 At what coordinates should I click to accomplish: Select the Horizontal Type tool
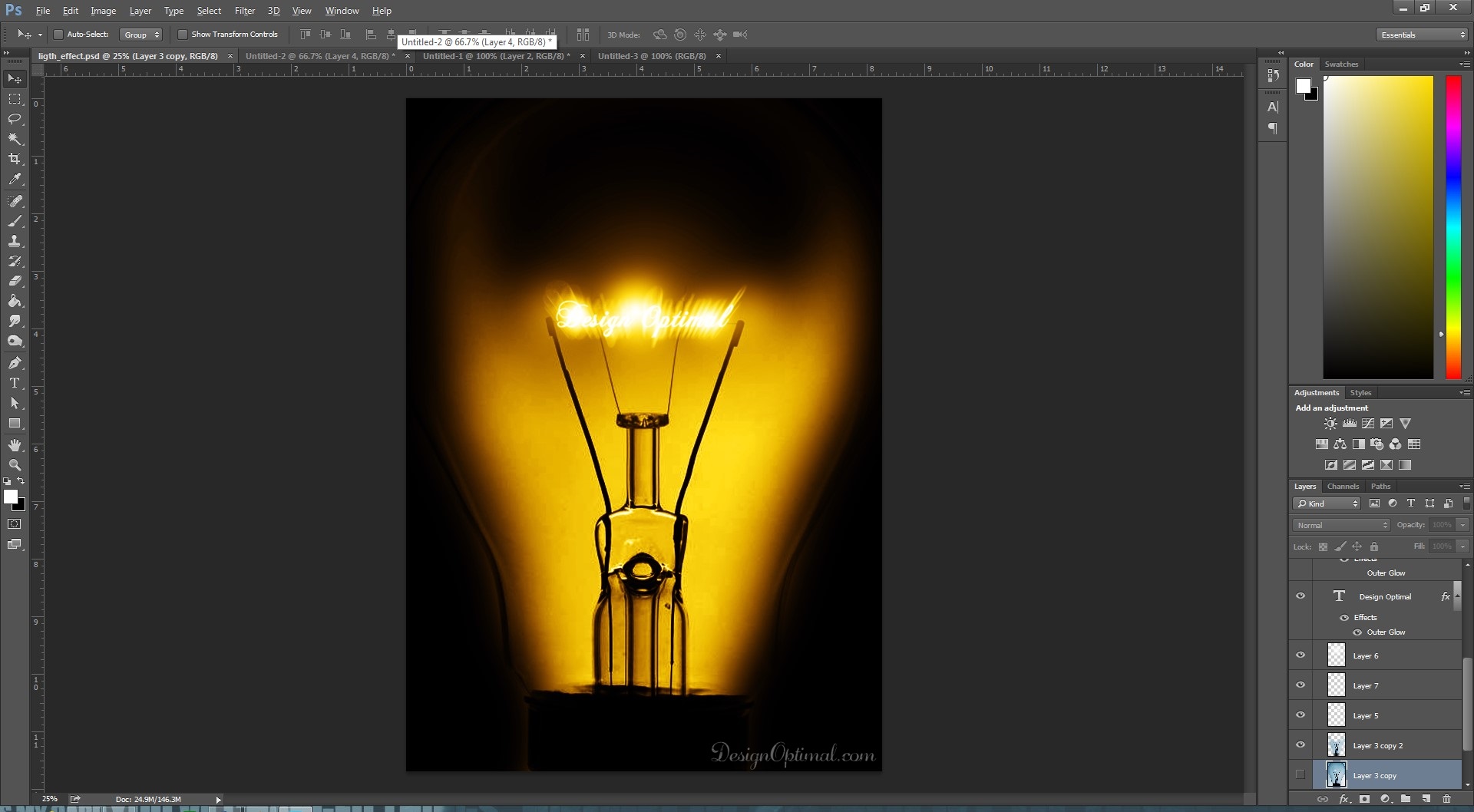coord(15,383)
